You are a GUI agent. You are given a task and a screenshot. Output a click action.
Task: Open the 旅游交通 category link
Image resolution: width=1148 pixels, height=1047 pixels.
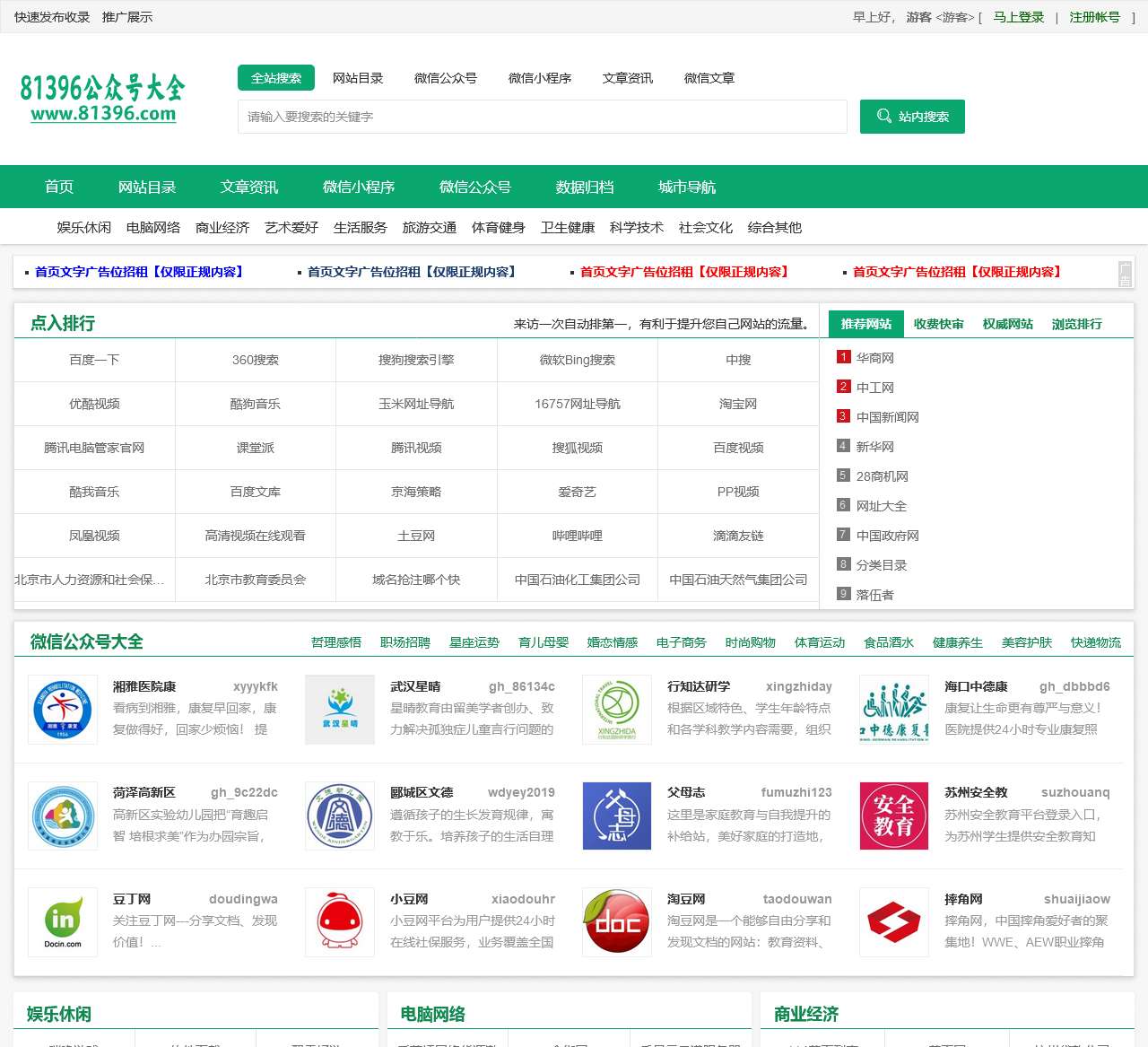pyautogui.click(x=430, y=228)
